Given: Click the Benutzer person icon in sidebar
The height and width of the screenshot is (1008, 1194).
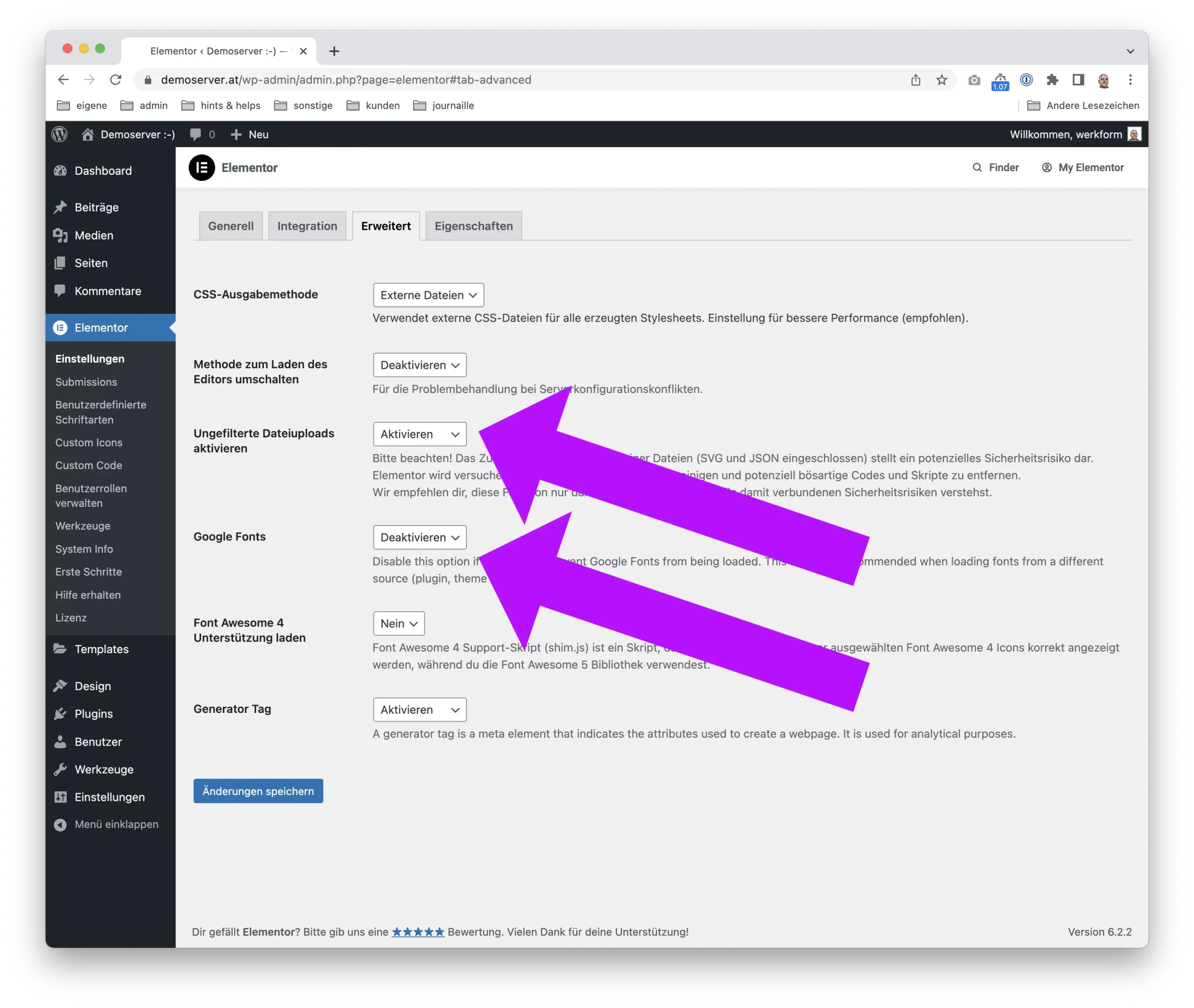Looking at the screenshot, I should click(60, 742).
